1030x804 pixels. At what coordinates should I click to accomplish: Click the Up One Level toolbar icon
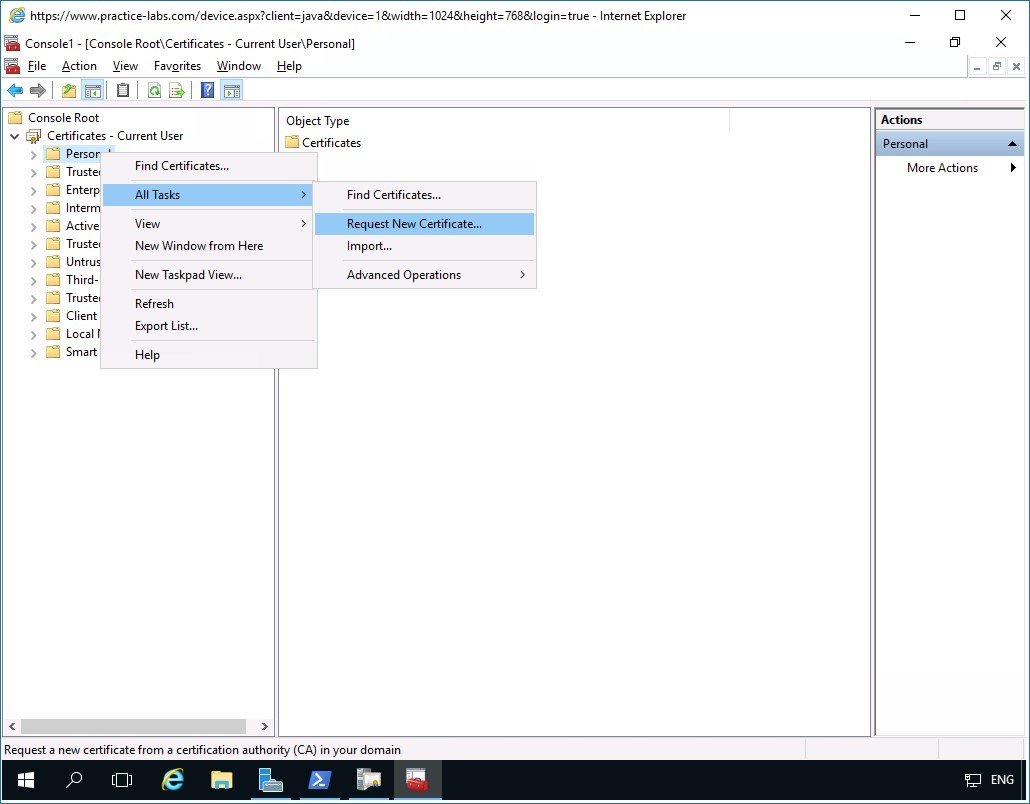pyautogui.click(x=68, y=91)
